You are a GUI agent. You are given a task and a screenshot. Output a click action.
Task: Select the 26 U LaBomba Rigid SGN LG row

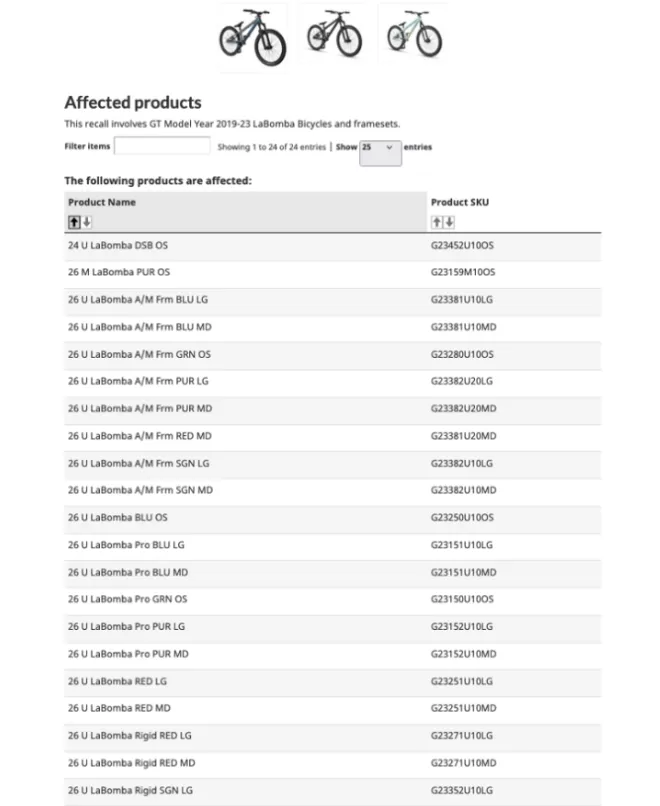point(333,790)
